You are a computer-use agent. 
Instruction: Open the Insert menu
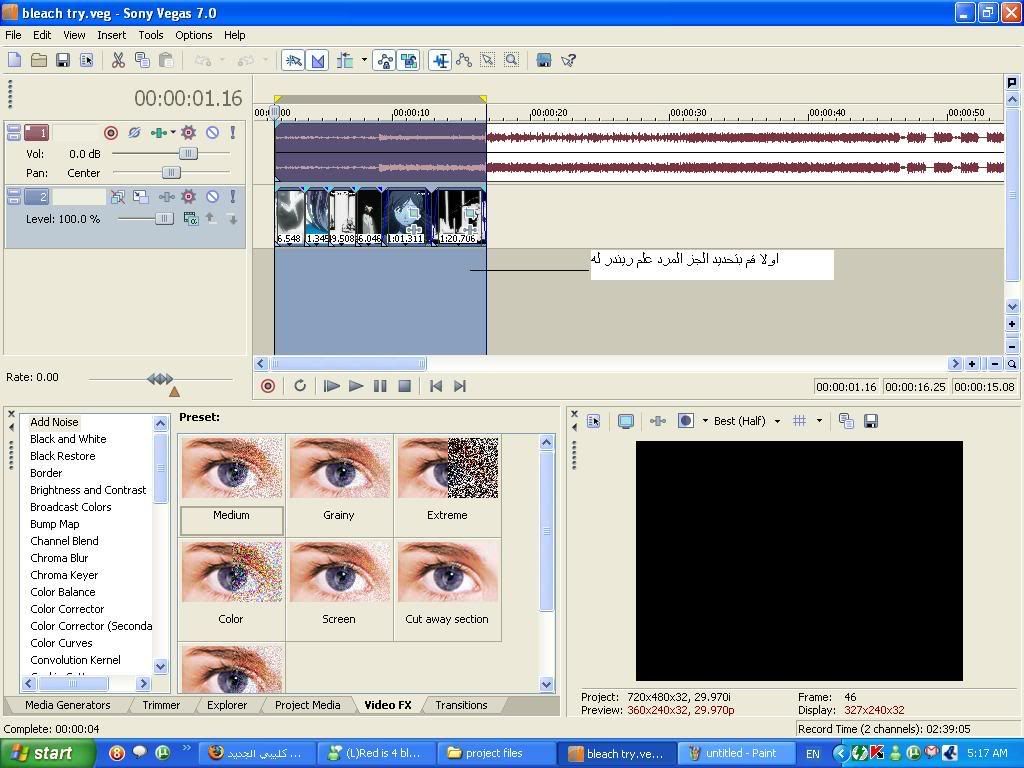[111, 35]
